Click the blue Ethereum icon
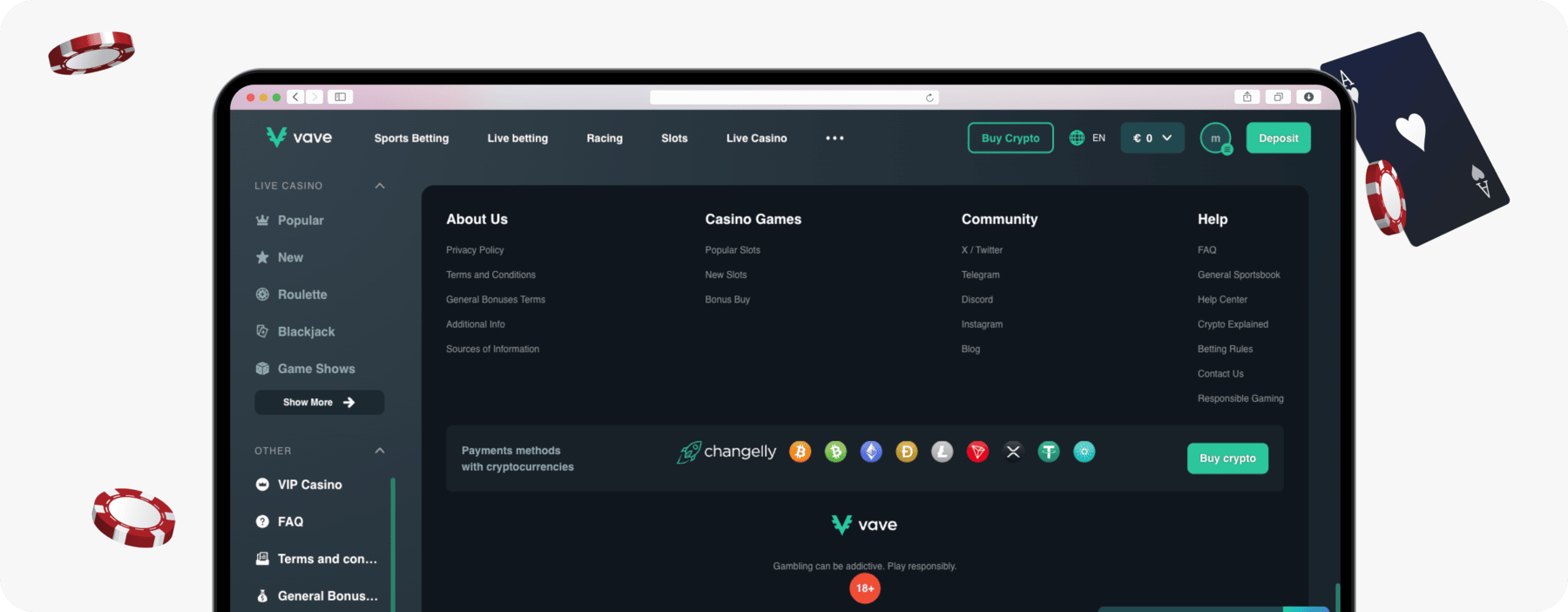This screenshot has width=1568, height=612. click(x=871, y=452)
